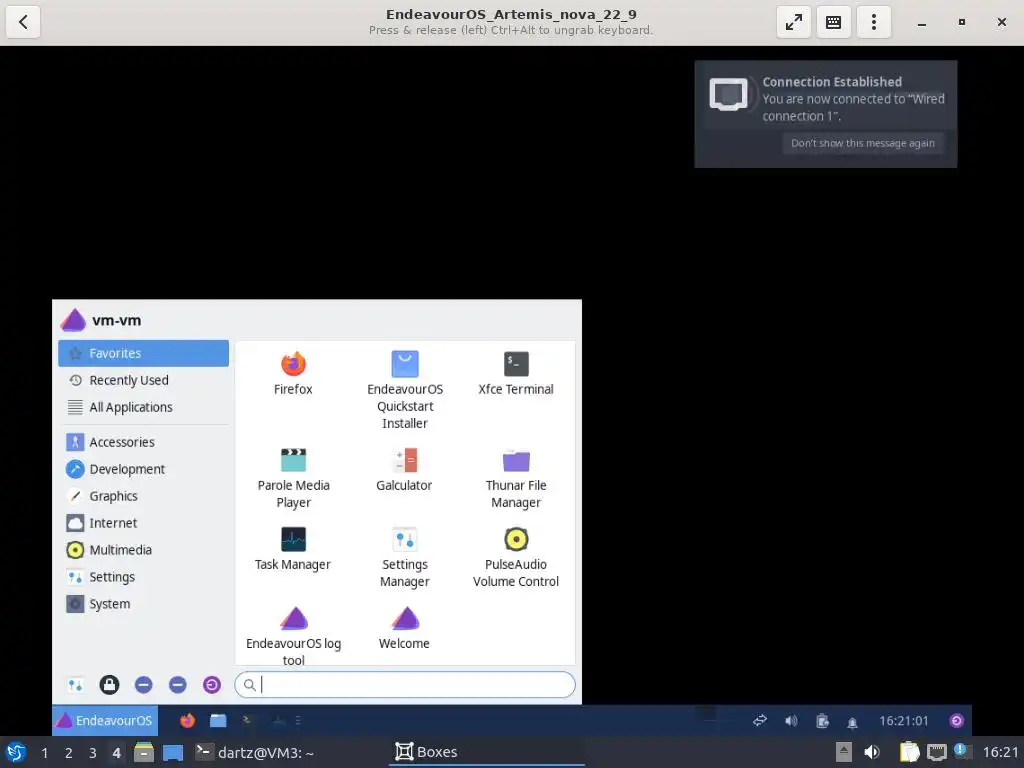The height and width of the screenshot is (768, 1024).
Task: Click the host clock showing 16:21
Action: coord(1000,752)
